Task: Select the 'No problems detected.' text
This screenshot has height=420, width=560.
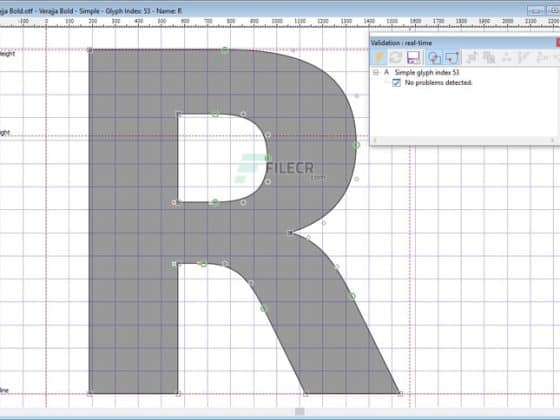Action: click(x=439, y=83)
